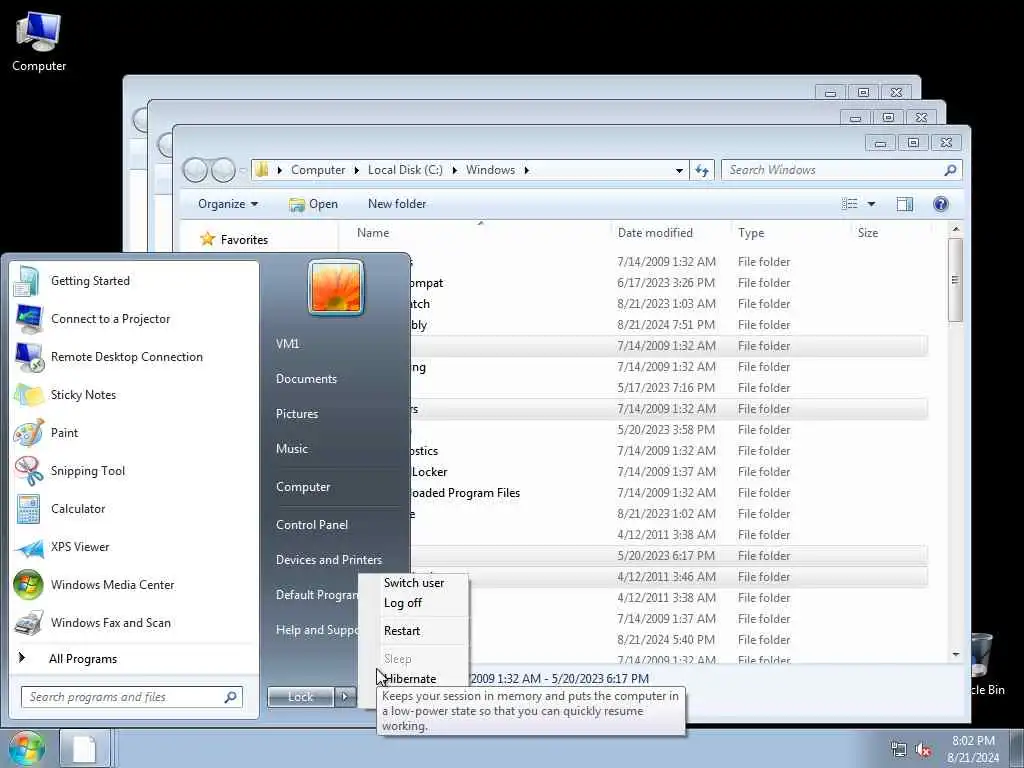Open Control Panel from Start menu

(312, 524)
